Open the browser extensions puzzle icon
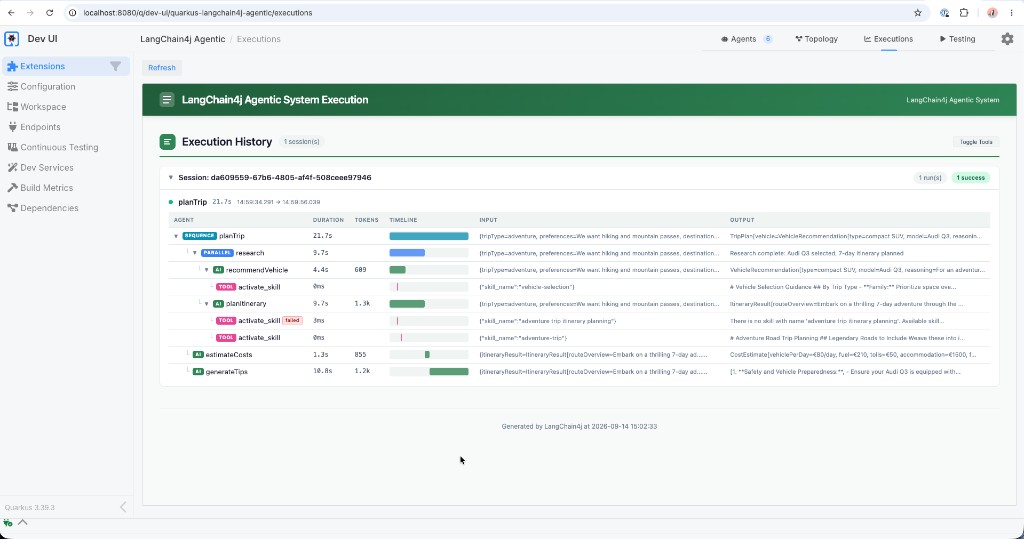This screenshot has width=1024, height=539. tap(964, 12)
